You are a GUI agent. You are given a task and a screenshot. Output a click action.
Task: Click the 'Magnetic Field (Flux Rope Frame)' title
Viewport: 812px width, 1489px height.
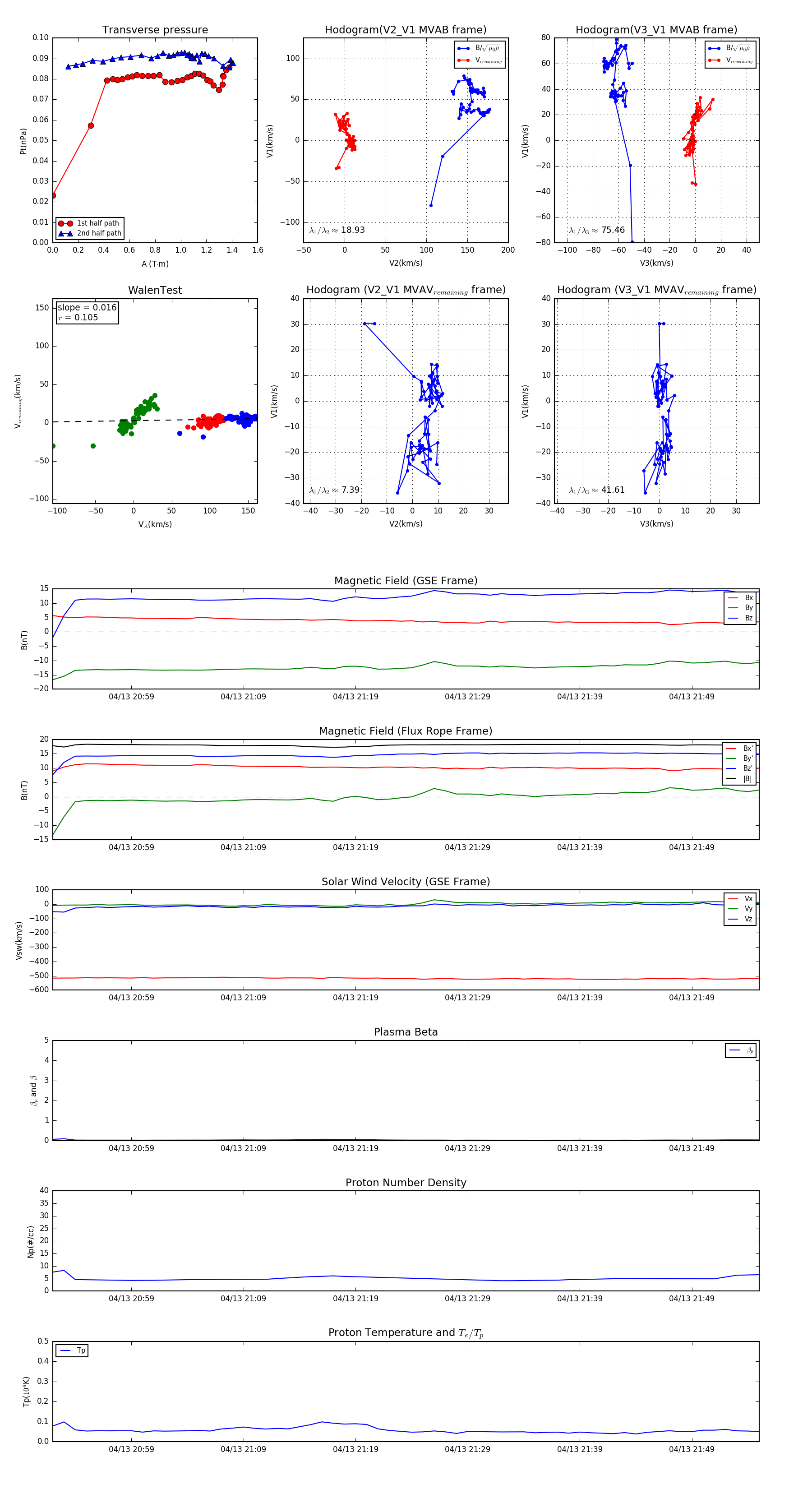click(x=406, y=731)
